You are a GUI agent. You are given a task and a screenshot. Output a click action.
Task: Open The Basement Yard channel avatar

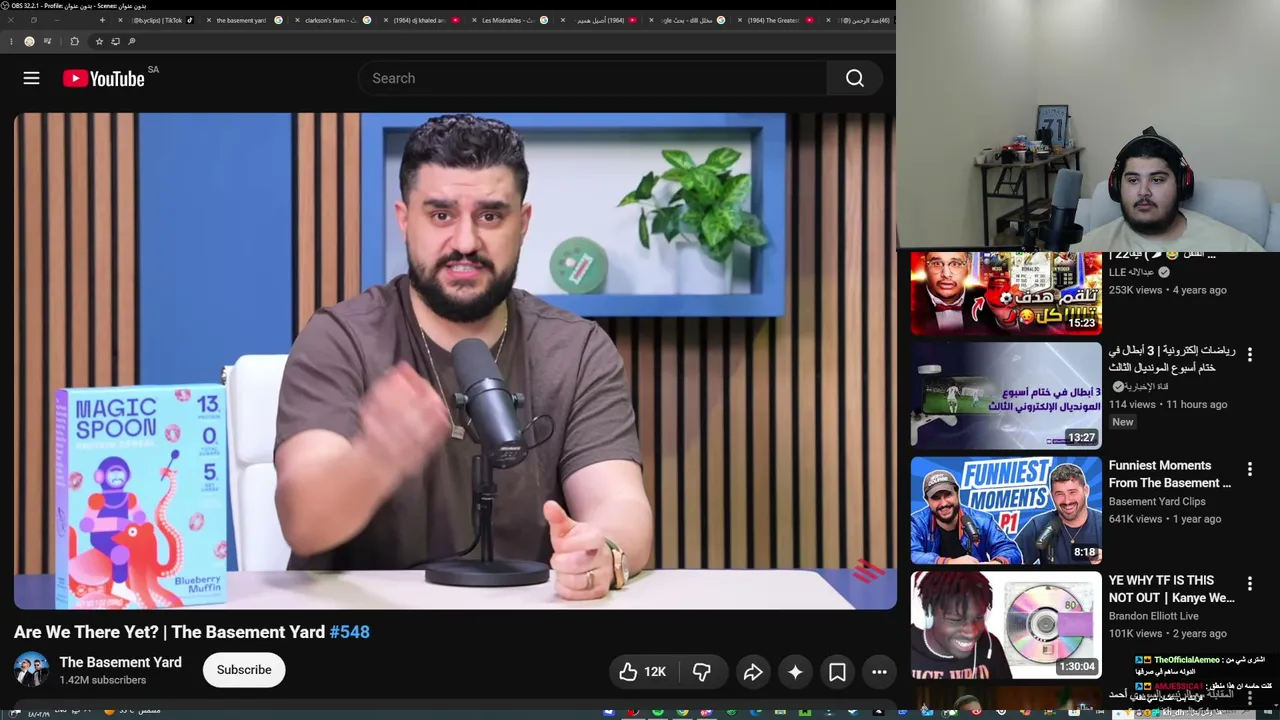click(x=31, y=670)
